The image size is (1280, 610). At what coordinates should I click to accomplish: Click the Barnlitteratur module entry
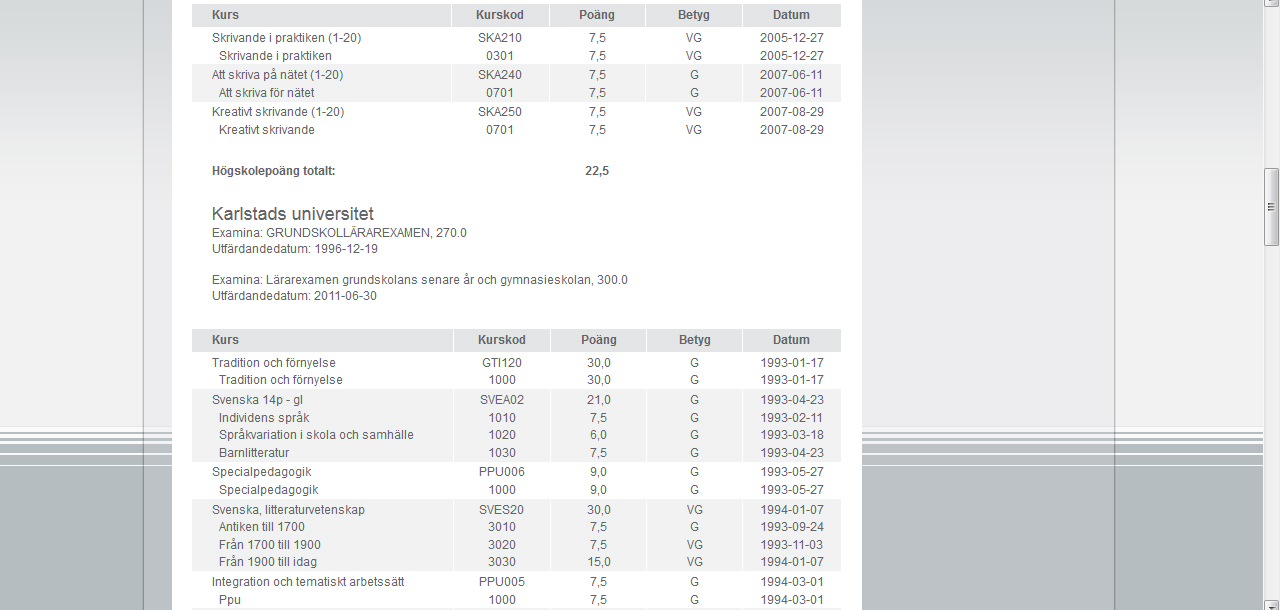click(x=254, y=453)
